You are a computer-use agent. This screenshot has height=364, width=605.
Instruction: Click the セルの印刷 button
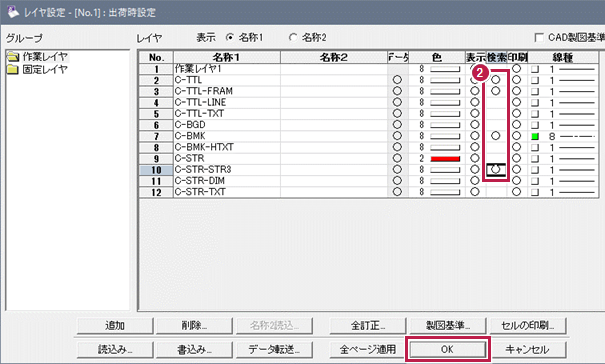(527, 326)
